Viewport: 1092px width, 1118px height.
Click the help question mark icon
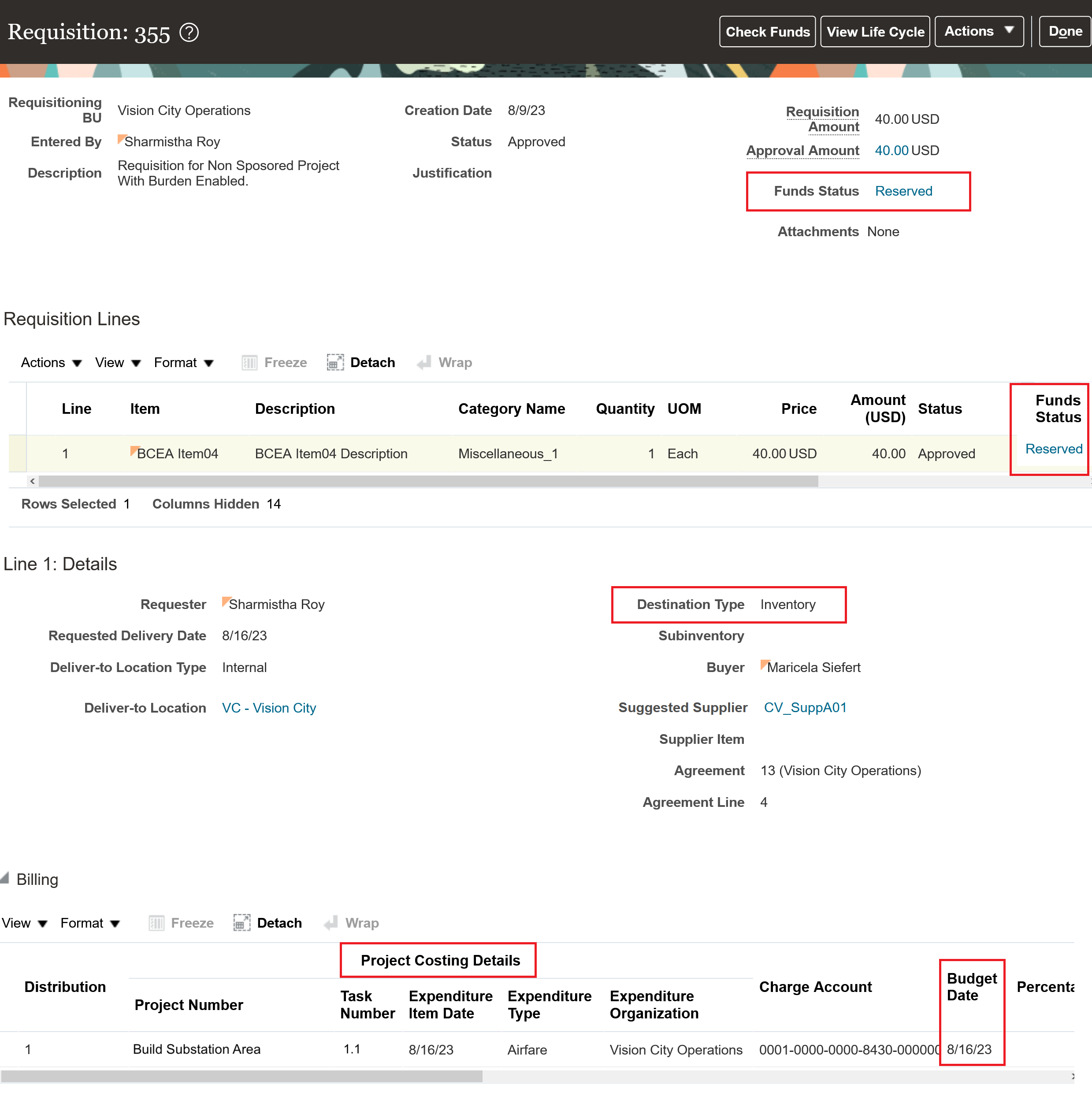[189, 33]
